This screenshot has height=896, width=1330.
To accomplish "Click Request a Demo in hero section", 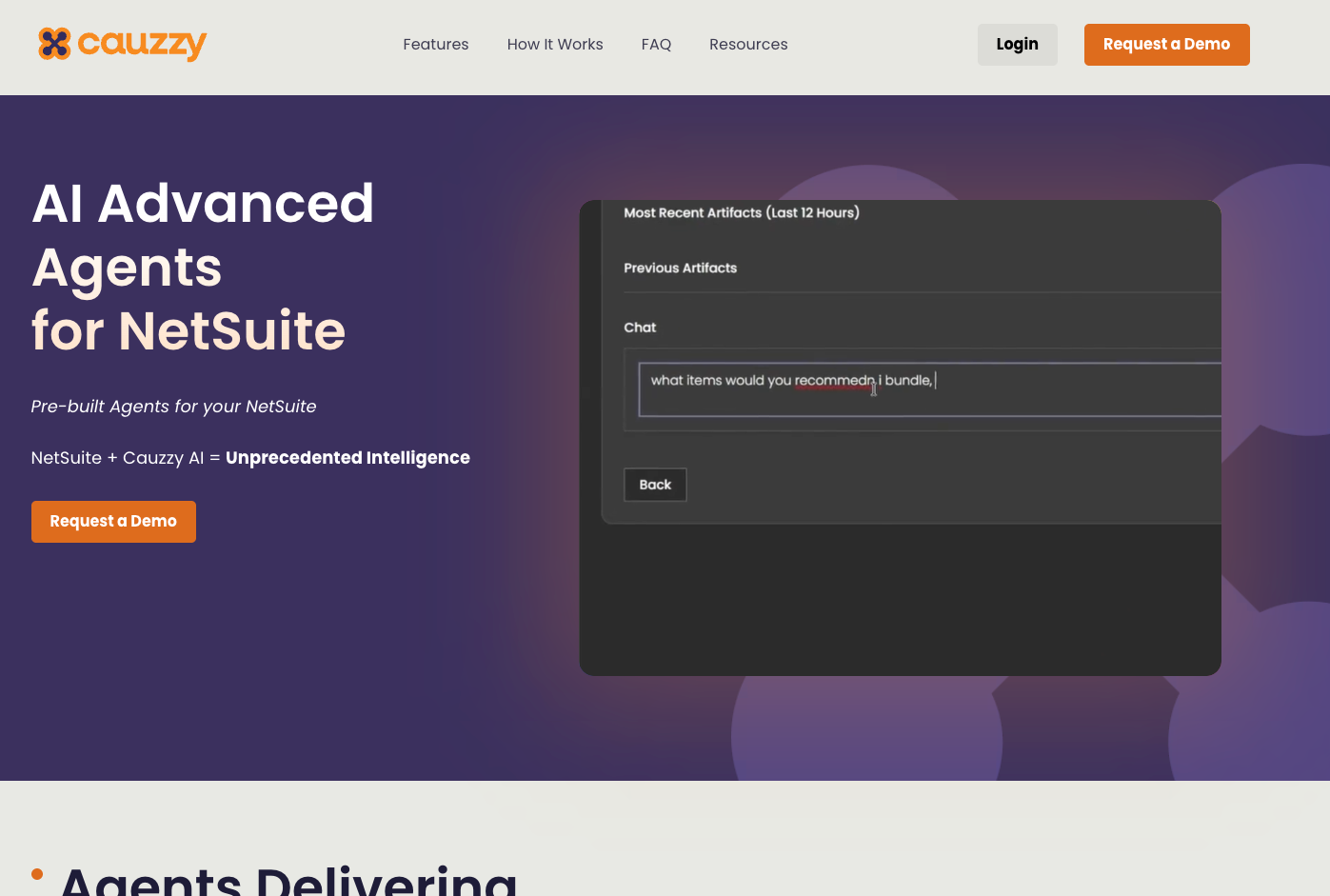I will 113,522.
